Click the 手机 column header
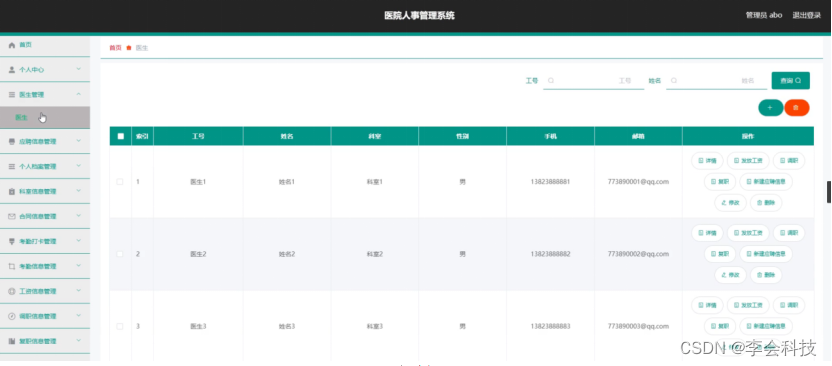The height and width of the screenshot is (366, 832). (550, 136)
